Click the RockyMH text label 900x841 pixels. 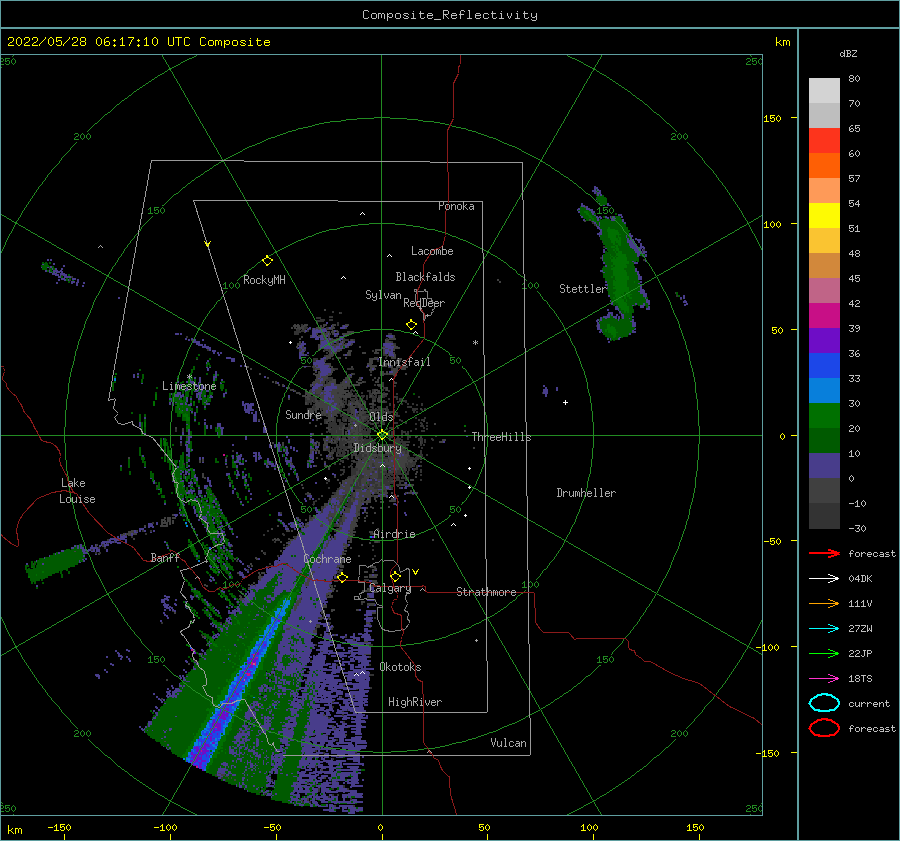[264, 280]
